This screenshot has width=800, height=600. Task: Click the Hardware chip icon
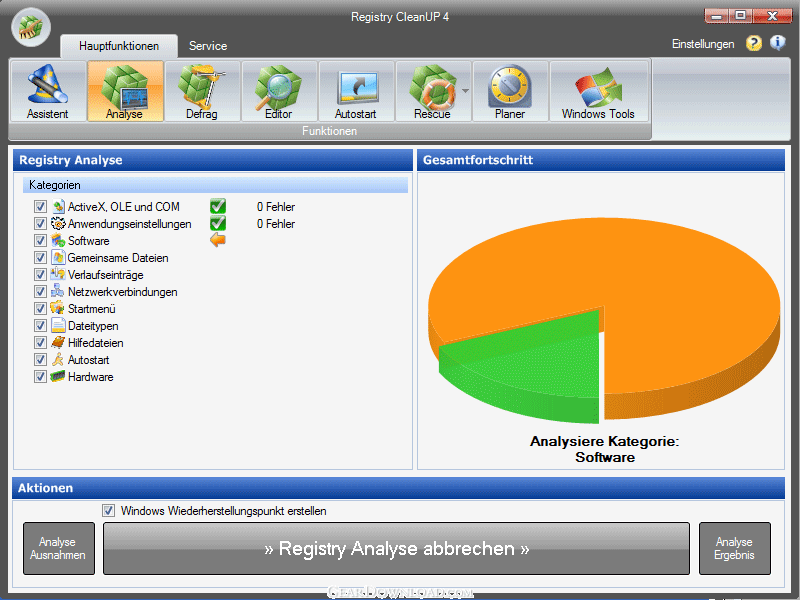click(x=58, y=377)
